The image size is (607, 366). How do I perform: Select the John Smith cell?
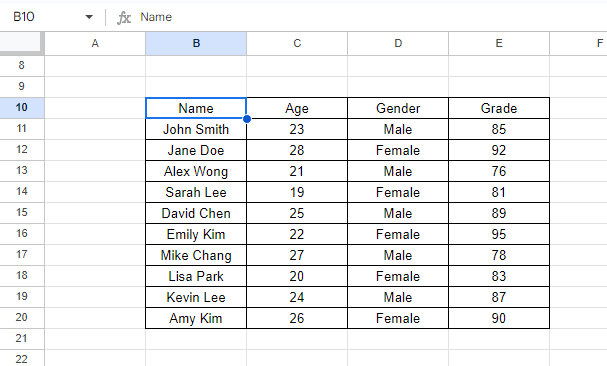click(196, 129)
